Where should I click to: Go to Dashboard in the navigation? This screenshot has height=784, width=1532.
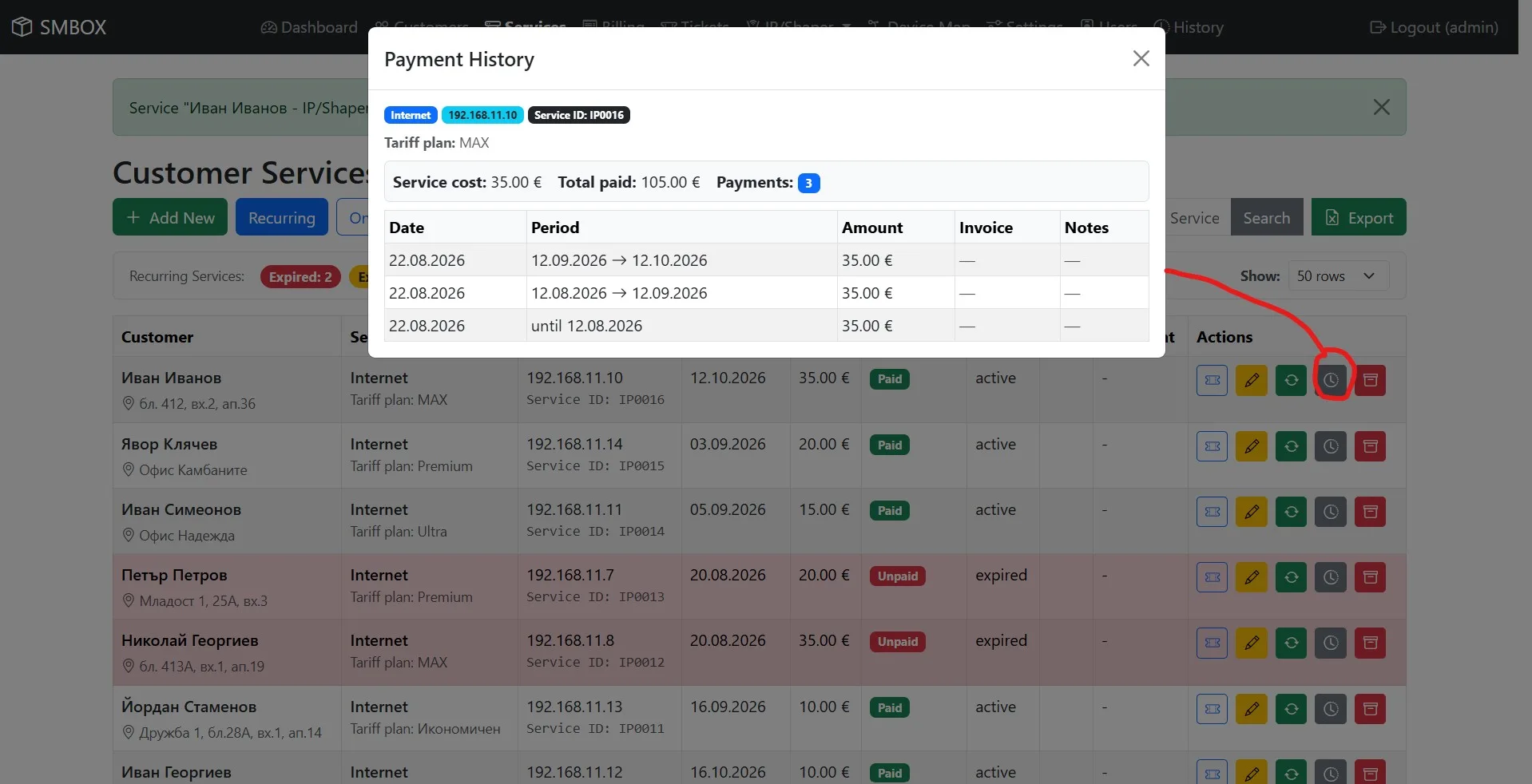point(309,27)
